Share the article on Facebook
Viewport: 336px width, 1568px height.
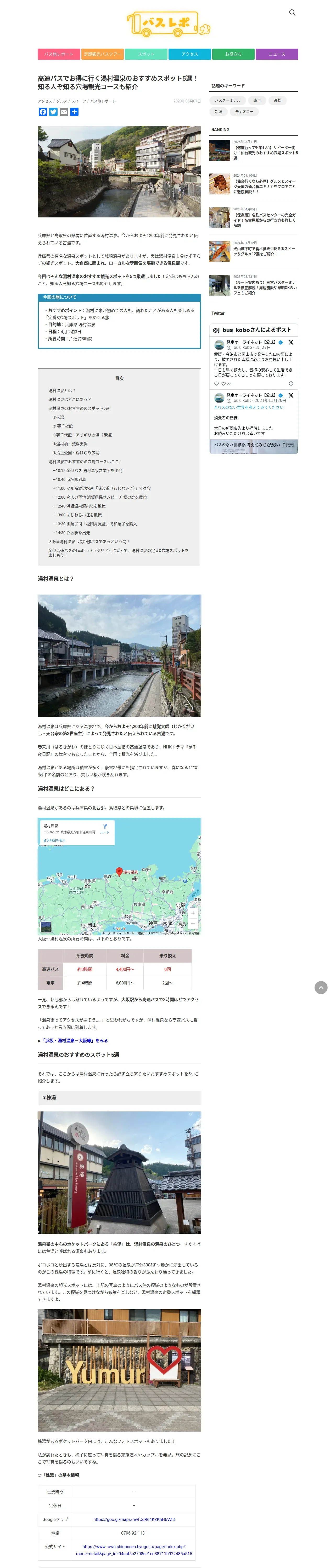coord(43,112)
